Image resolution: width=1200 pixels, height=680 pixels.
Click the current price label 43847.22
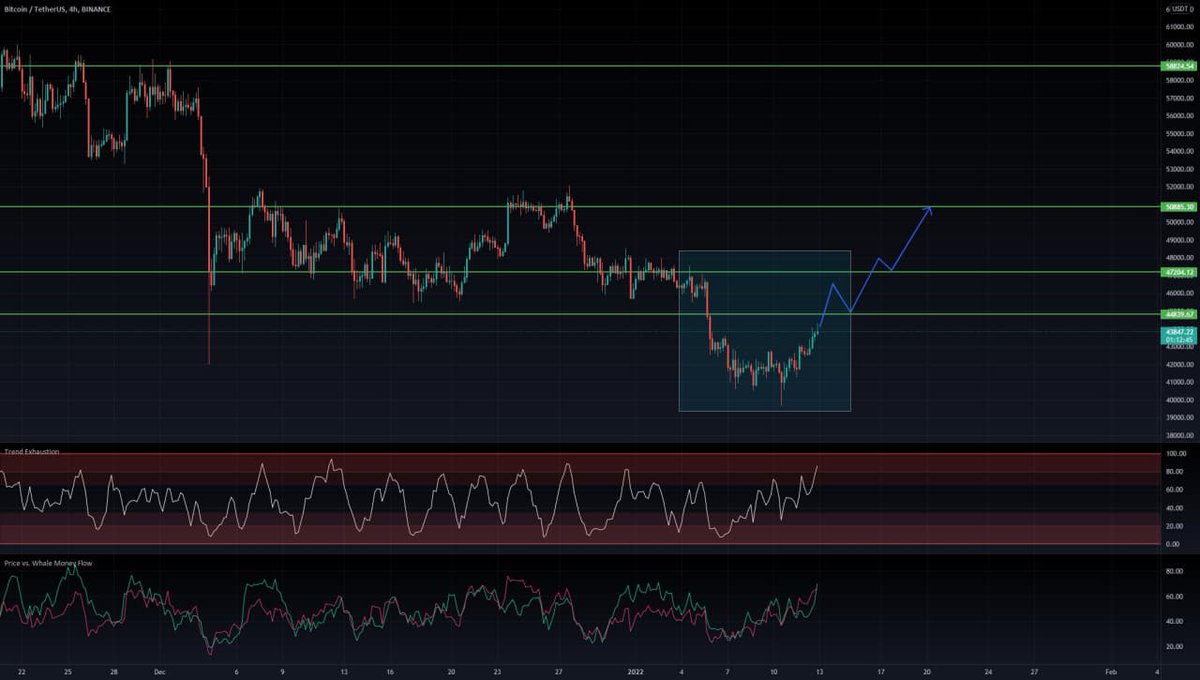1179,331
